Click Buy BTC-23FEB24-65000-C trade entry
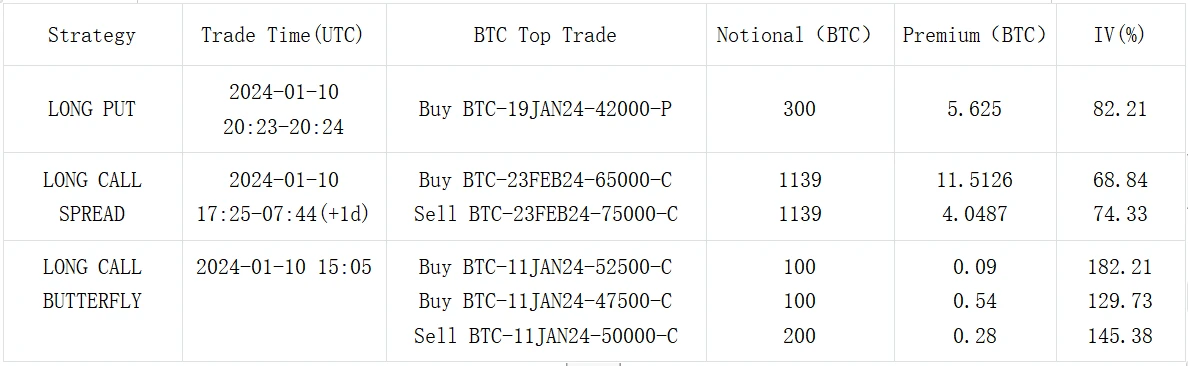Image resolution: width=1188 pixels, height=366 pixels. click(546, 180)
